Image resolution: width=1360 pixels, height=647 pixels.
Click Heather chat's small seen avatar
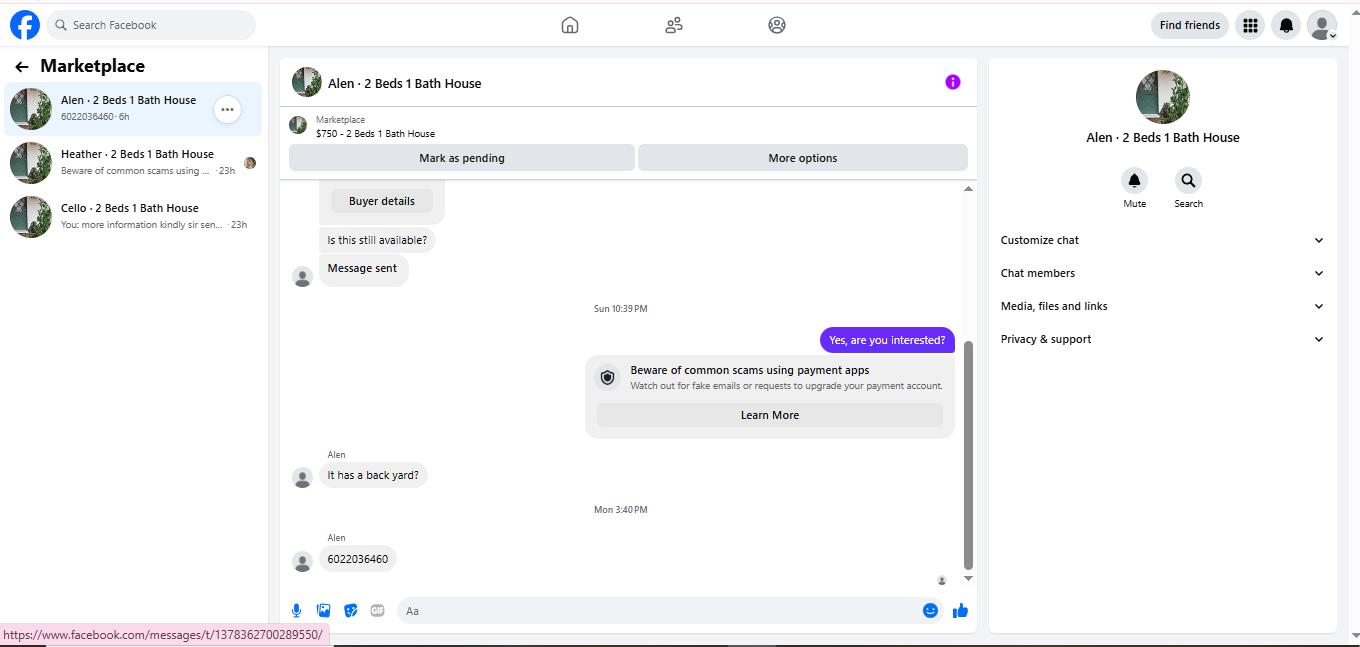pyautogui.click(x=250, y=163)
